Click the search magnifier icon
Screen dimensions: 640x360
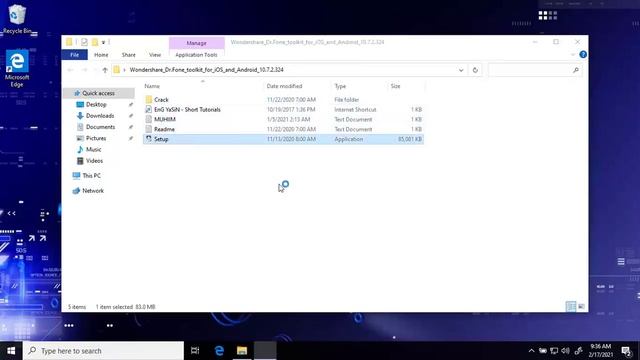(x=576, y=70)
